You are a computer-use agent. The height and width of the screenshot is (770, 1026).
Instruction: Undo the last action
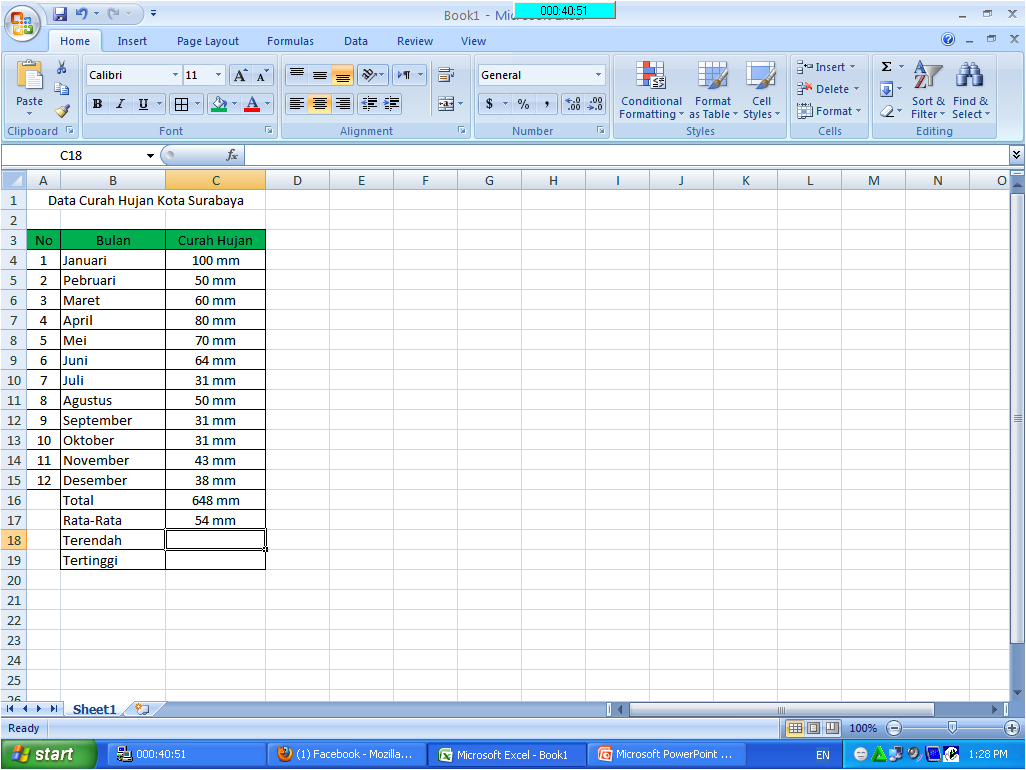click(x=81, y=13)
